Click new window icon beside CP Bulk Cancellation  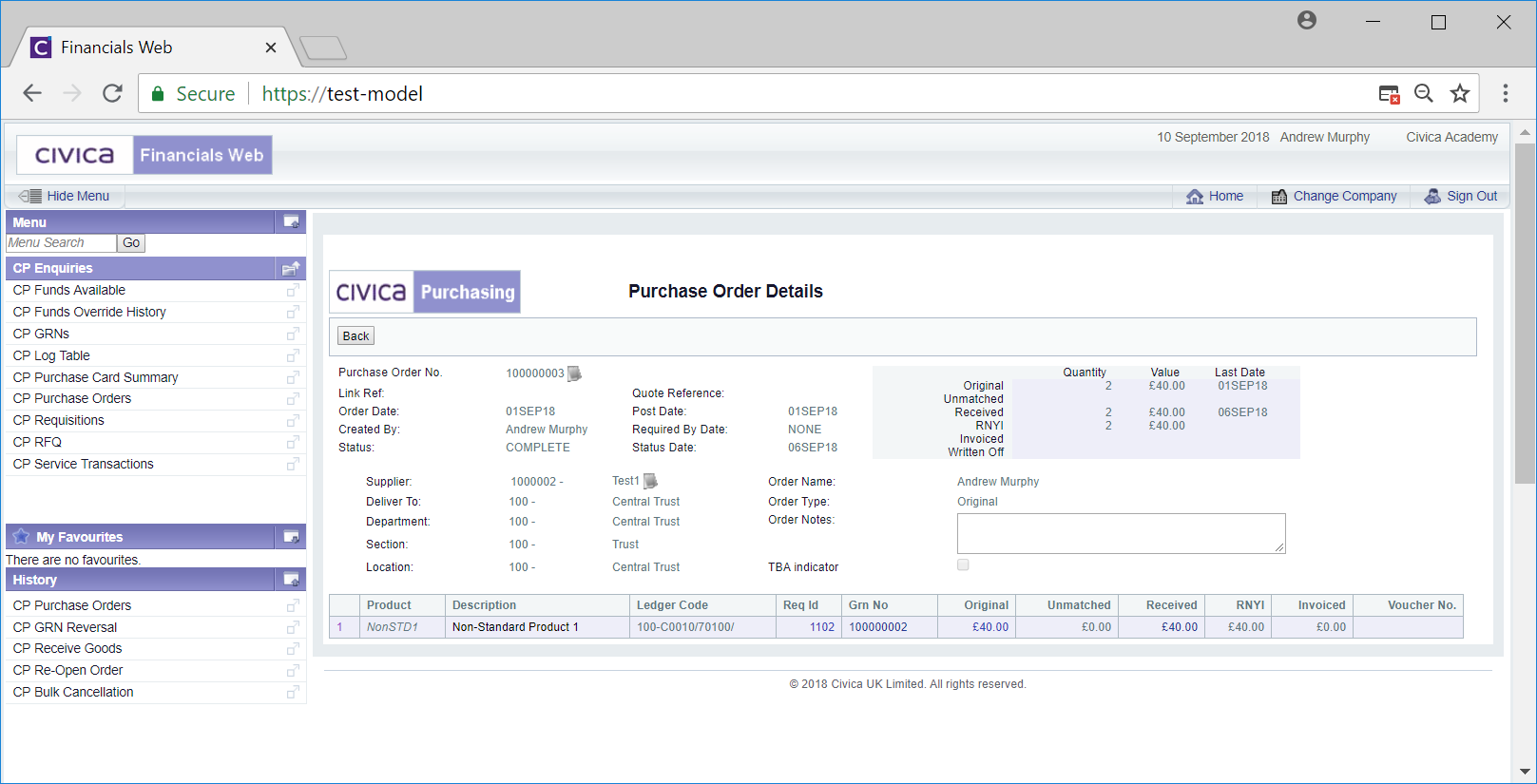pyautogui.click(x=293, y=692)
